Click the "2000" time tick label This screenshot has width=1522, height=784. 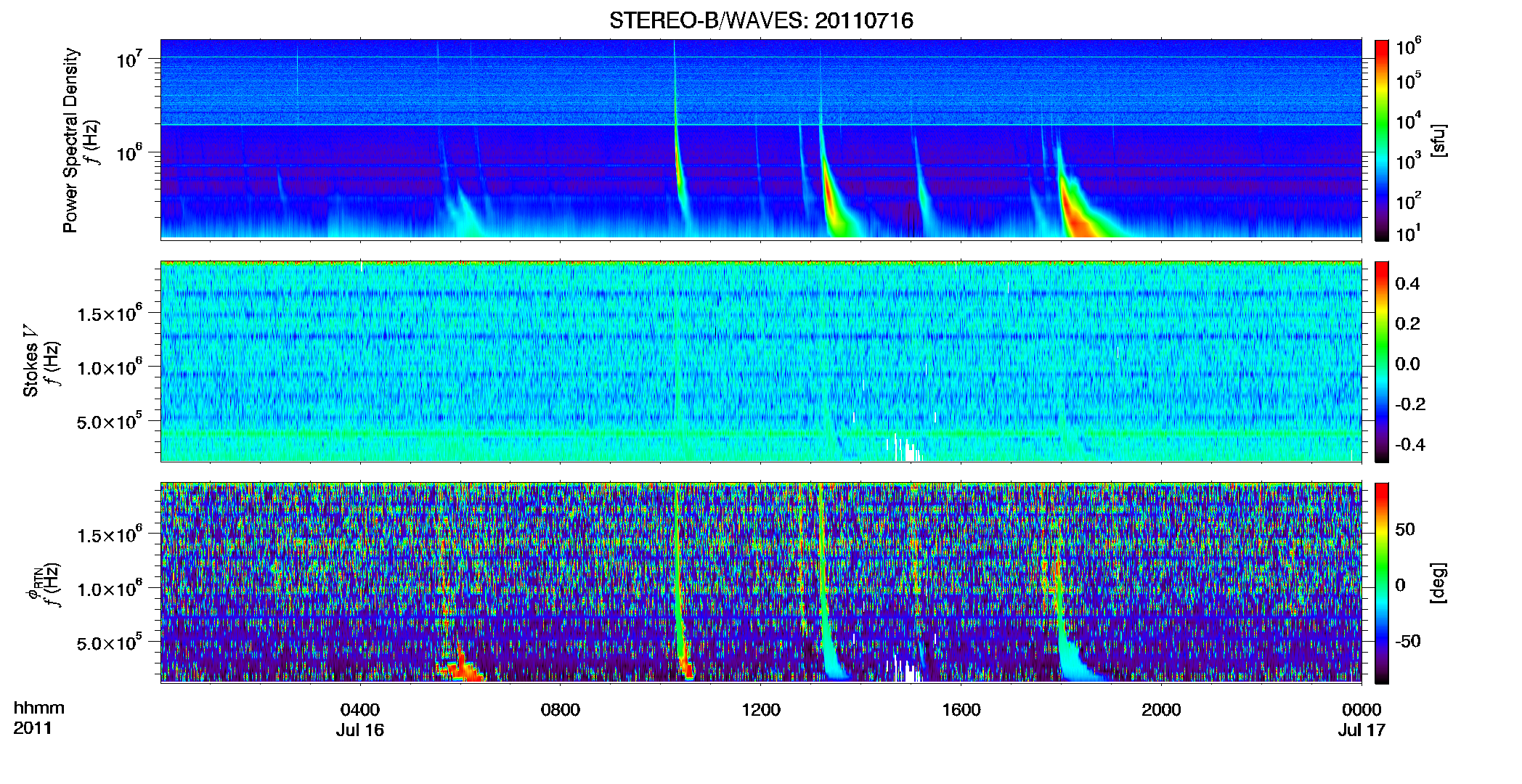[x=1161, y=709]
